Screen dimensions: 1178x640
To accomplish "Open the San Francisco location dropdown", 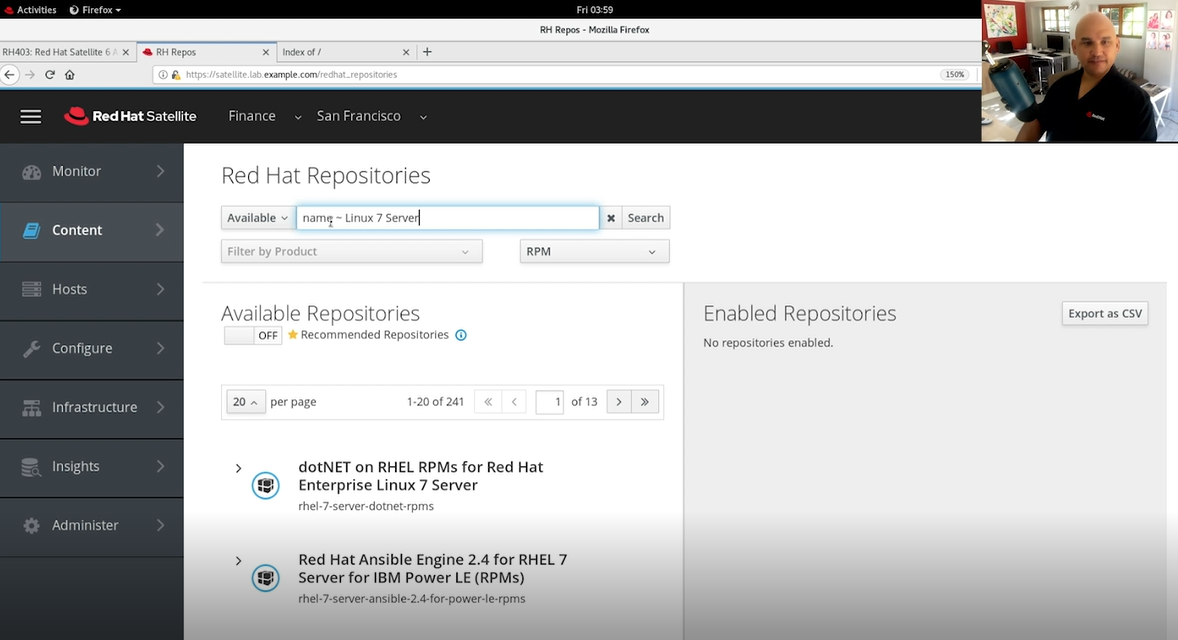I will tap(372, 116).
